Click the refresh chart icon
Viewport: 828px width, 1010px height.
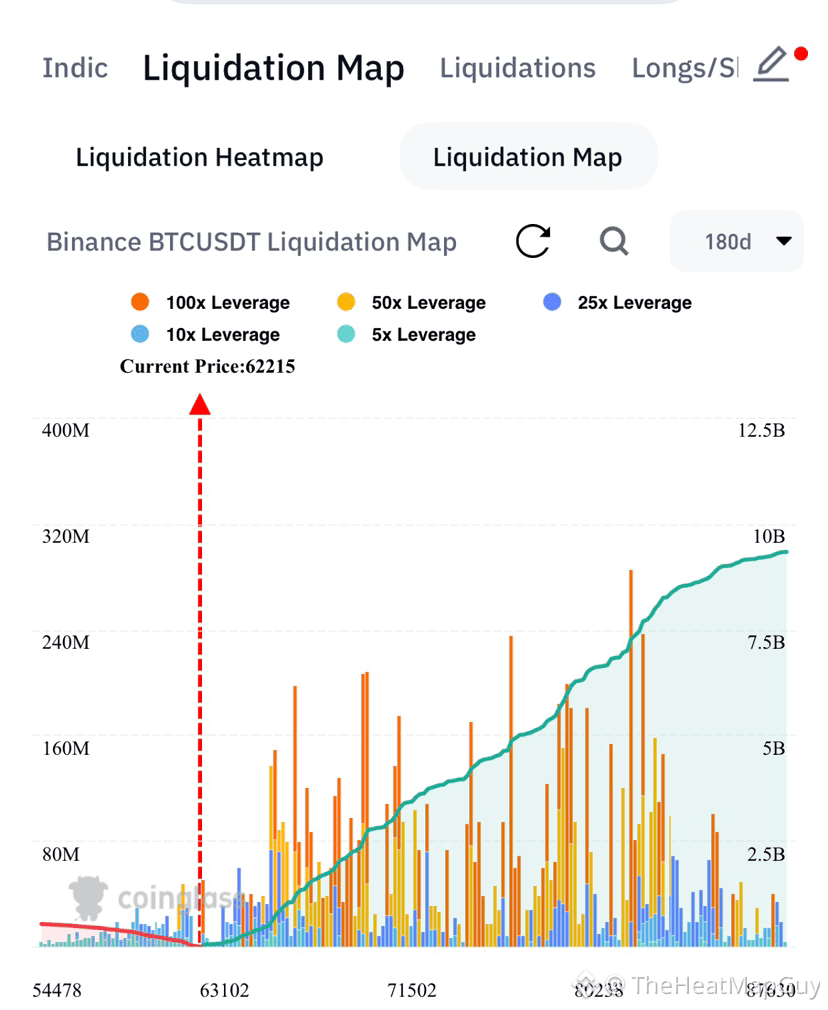533,242
